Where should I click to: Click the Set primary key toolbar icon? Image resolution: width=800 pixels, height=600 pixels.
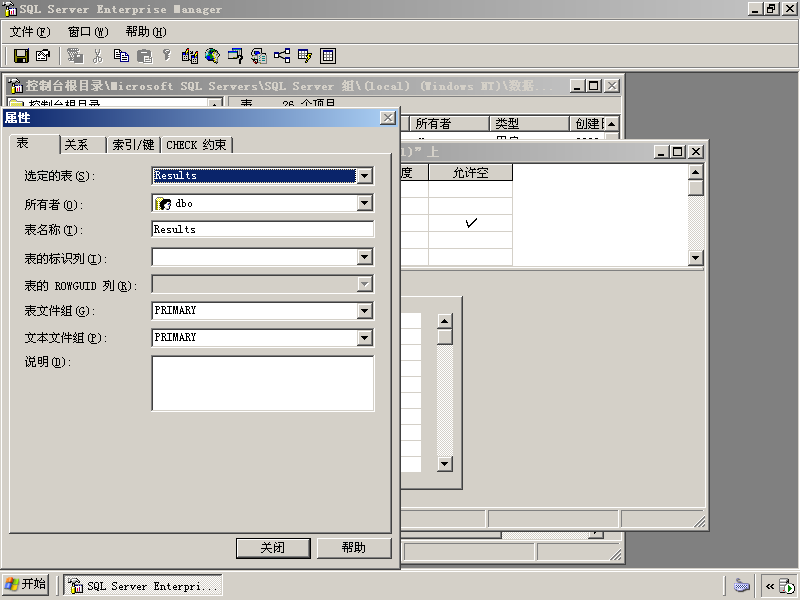pyautogui.click(x=166, y=56)
